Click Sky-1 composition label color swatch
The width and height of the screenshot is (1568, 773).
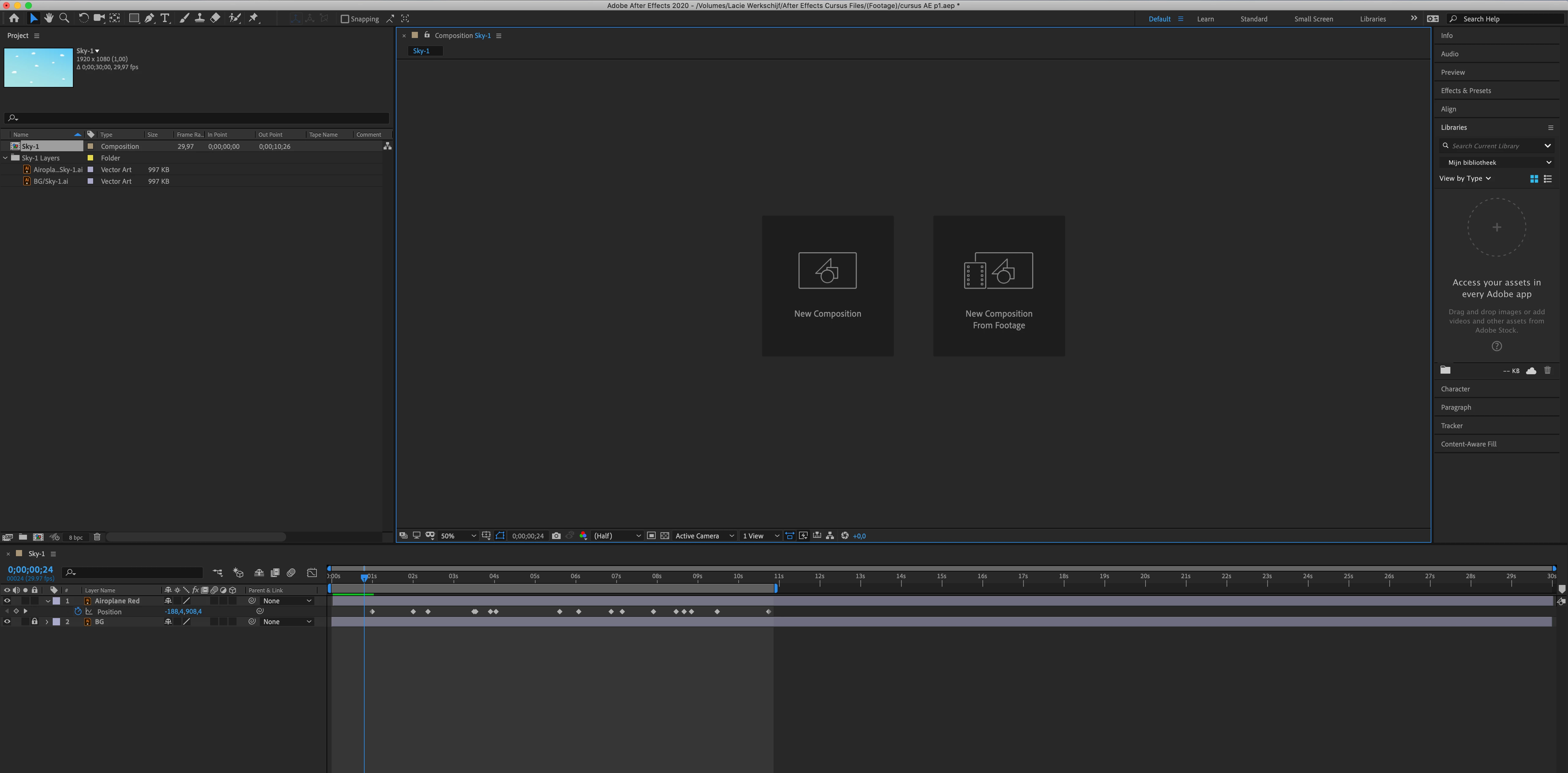(x=91, y=146)
